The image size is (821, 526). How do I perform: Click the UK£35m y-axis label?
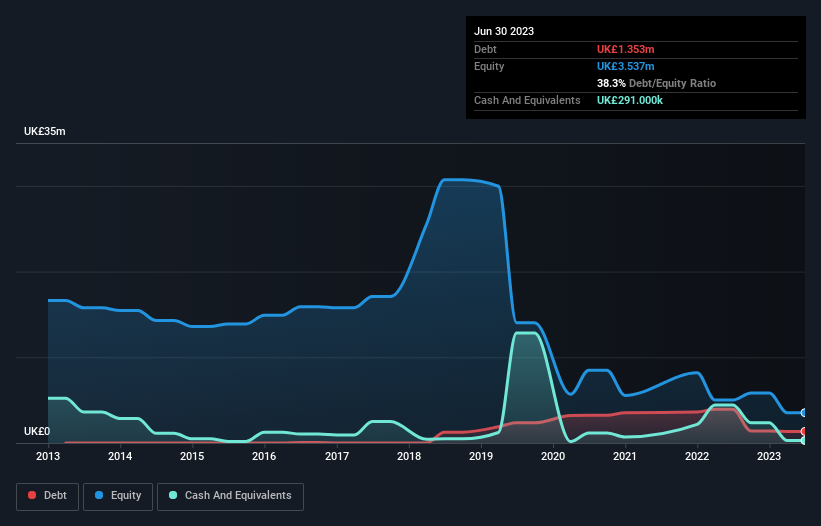pyautogui.click(x=45, y=131)
